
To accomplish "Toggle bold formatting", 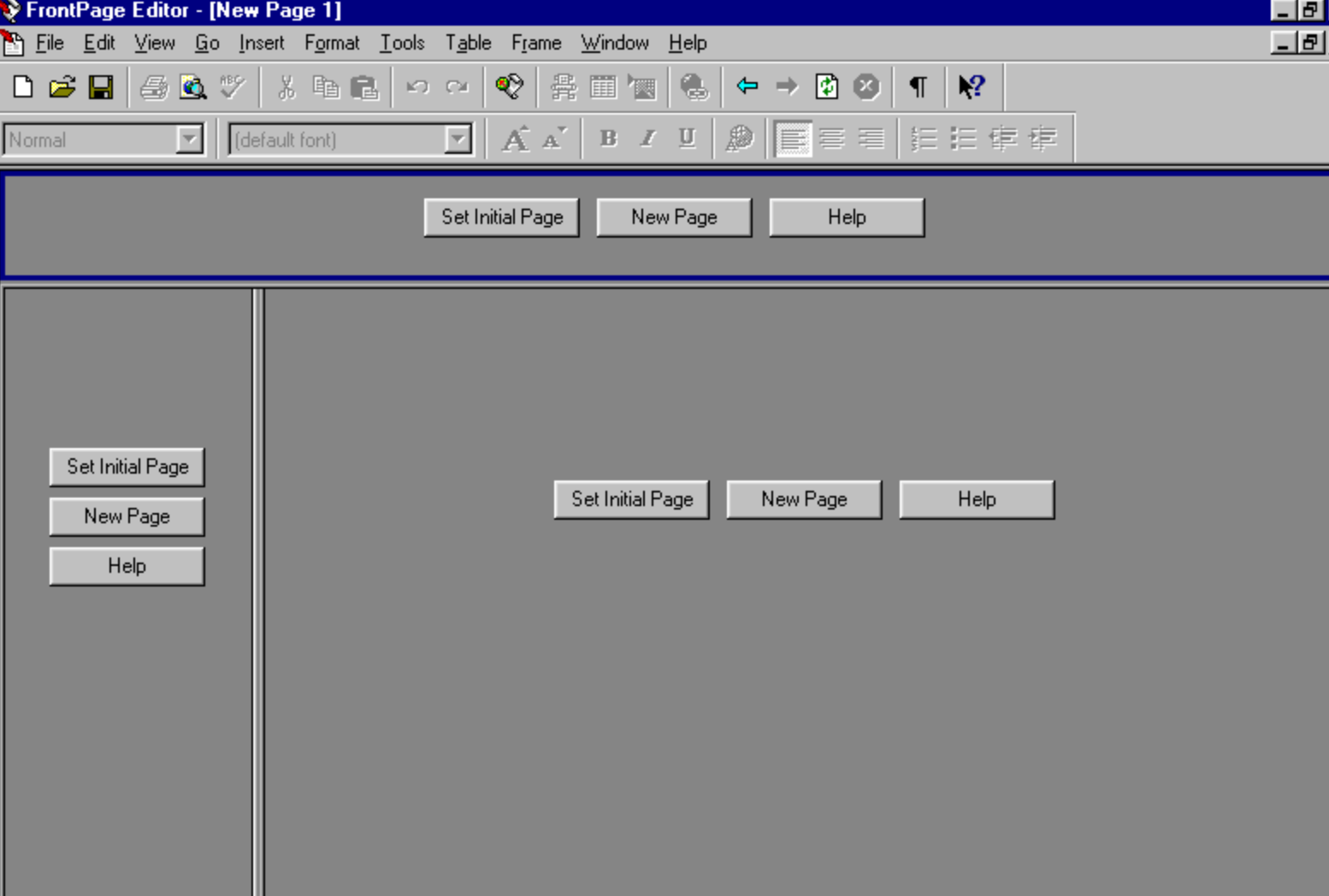I will coord(608,139).
